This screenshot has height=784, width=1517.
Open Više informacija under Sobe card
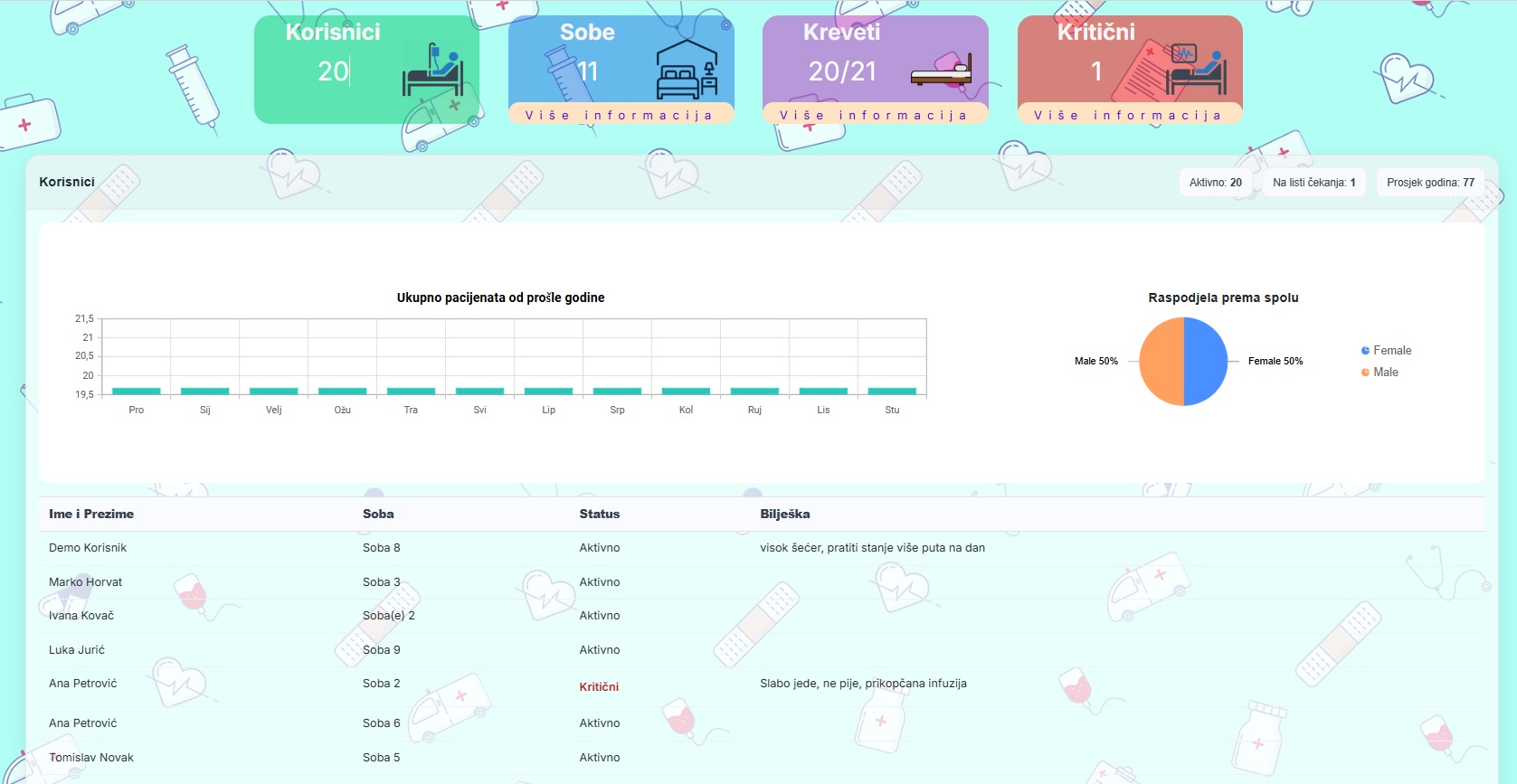[x=621, y=115]
